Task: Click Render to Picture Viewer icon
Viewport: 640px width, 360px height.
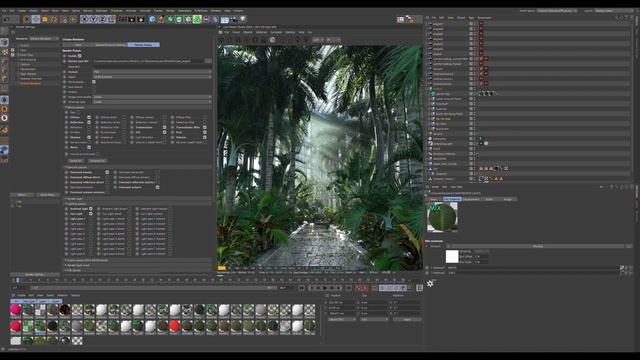Action: 131,19
